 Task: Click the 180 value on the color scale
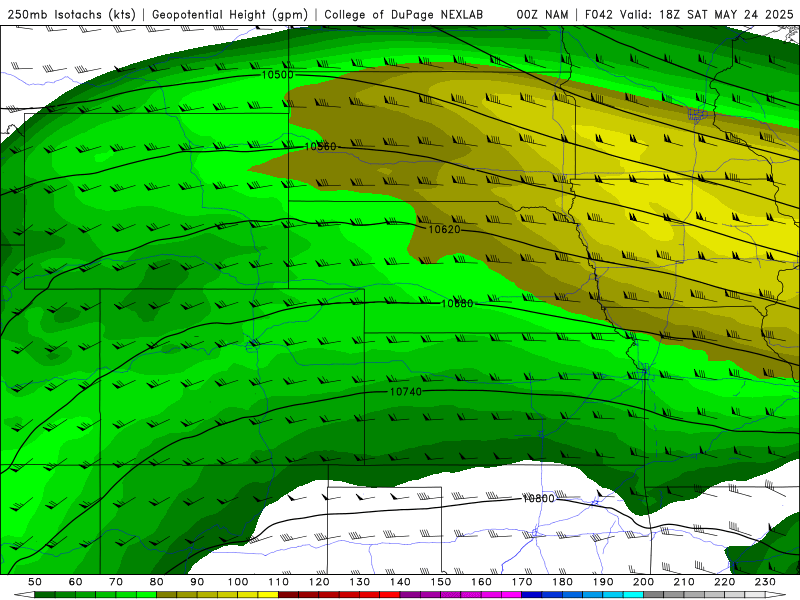tap(562, 582)
